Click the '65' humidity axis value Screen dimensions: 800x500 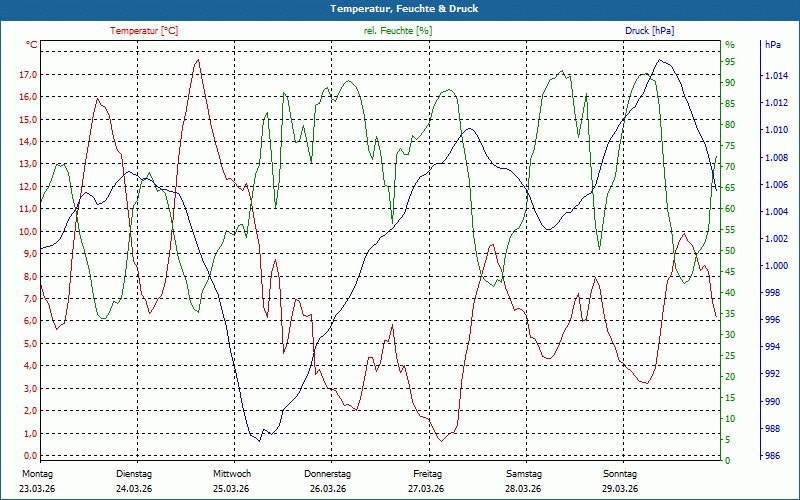[730, 188]
